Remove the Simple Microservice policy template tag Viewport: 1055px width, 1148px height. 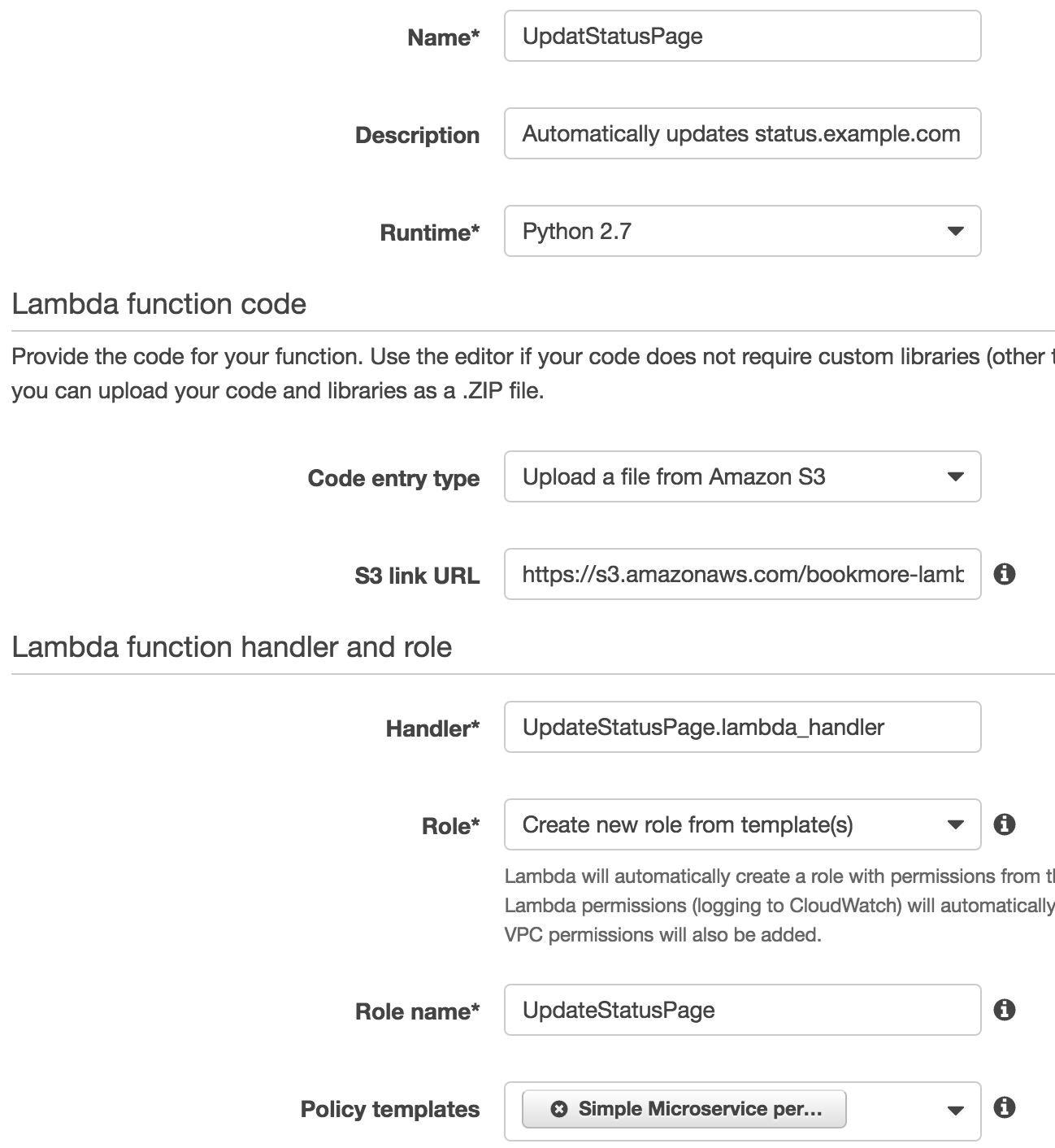(559, 1109)
